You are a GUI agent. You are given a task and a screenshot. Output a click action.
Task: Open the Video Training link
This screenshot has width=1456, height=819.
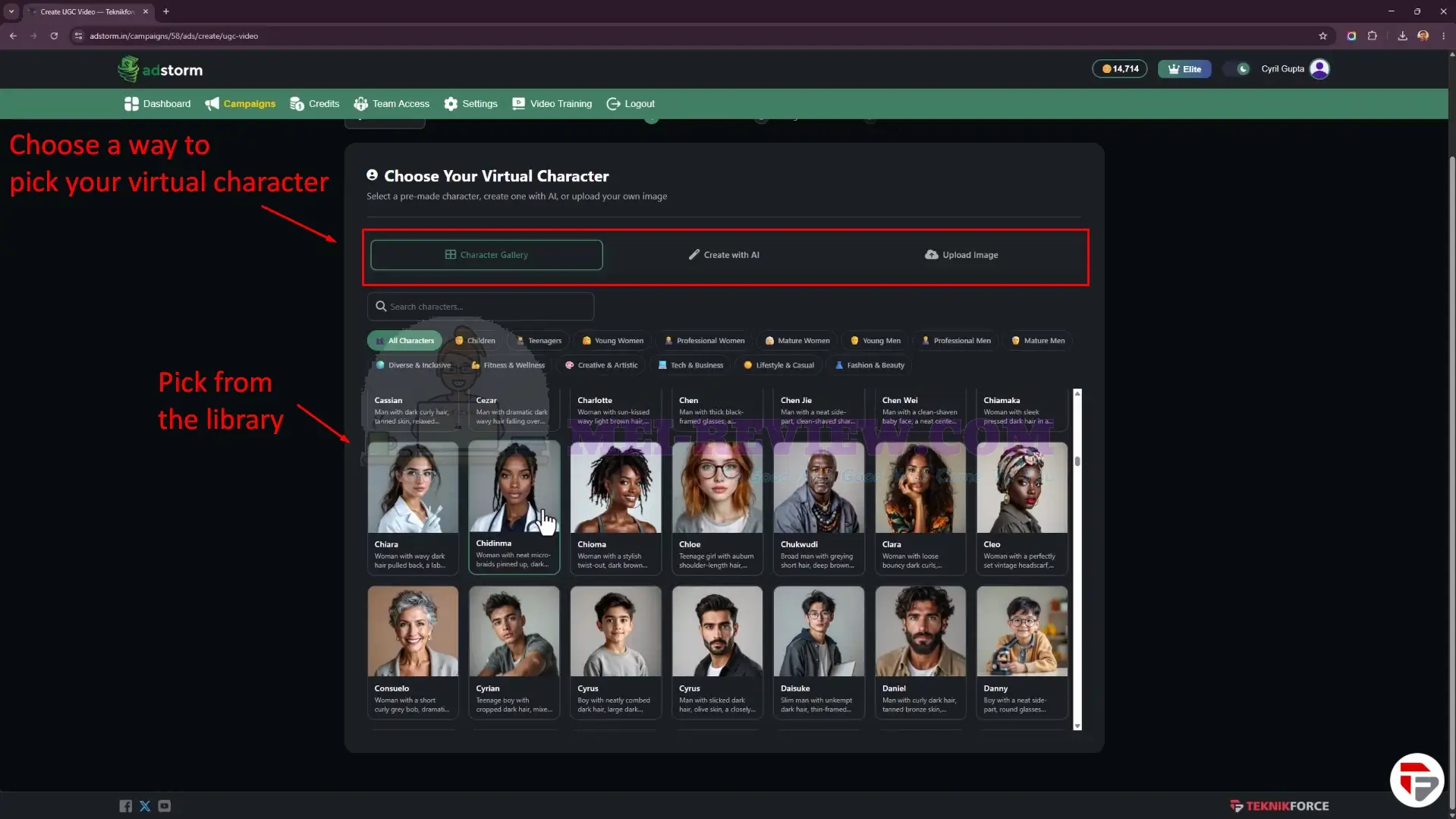[552, 104]
